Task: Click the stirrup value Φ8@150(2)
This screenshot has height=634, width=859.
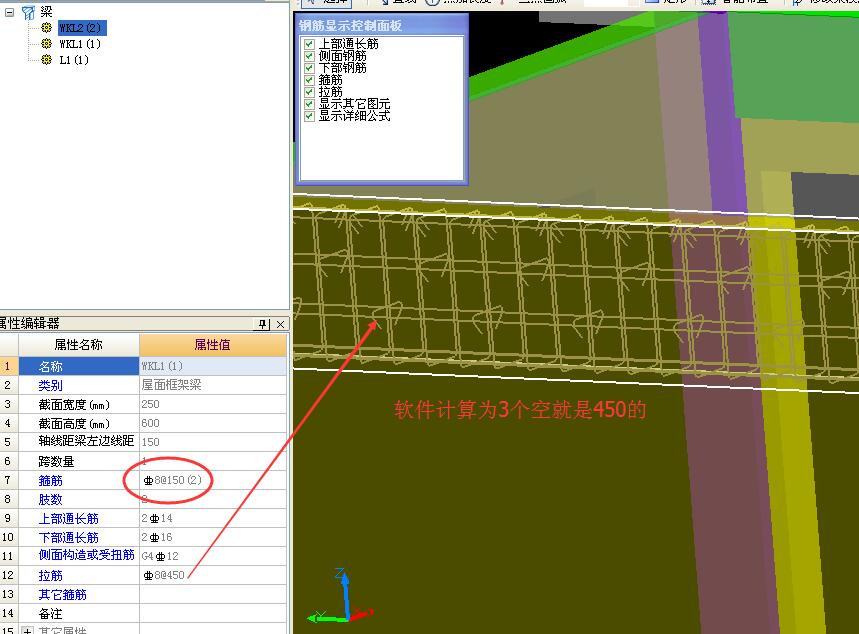Action: click(x=213, y=480)
